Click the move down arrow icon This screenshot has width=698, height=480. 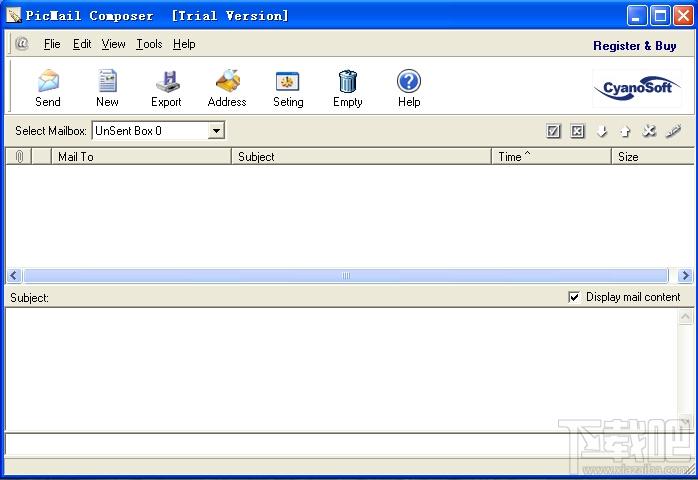602,131
